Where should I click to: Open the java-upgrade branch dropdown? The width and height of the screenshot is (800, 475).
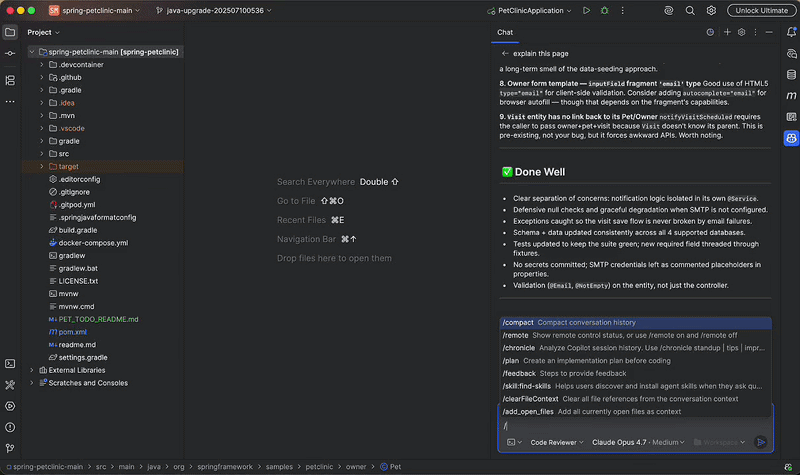(214, 10)
